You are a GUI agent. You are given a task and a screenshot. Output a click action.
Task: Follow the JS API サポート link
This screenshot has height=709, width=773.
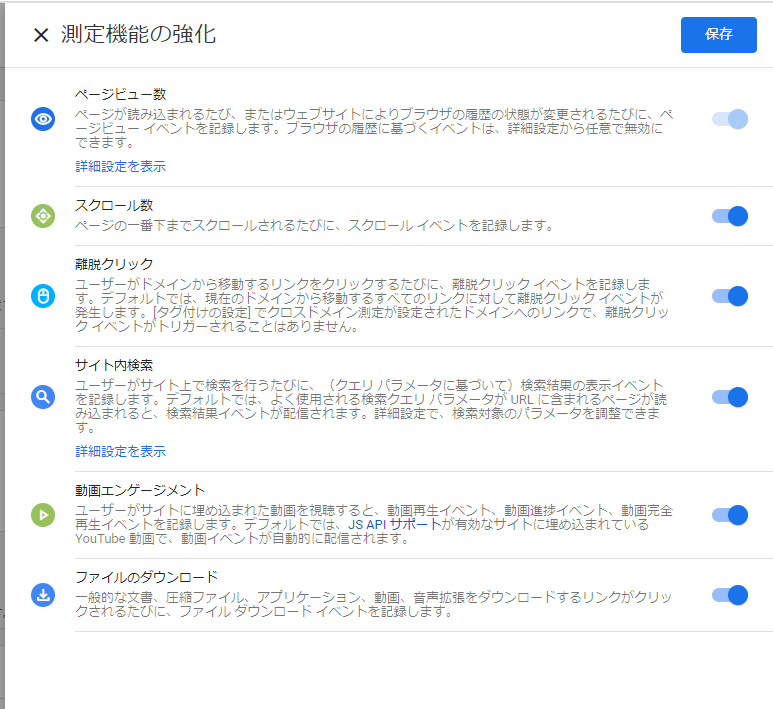394,524
